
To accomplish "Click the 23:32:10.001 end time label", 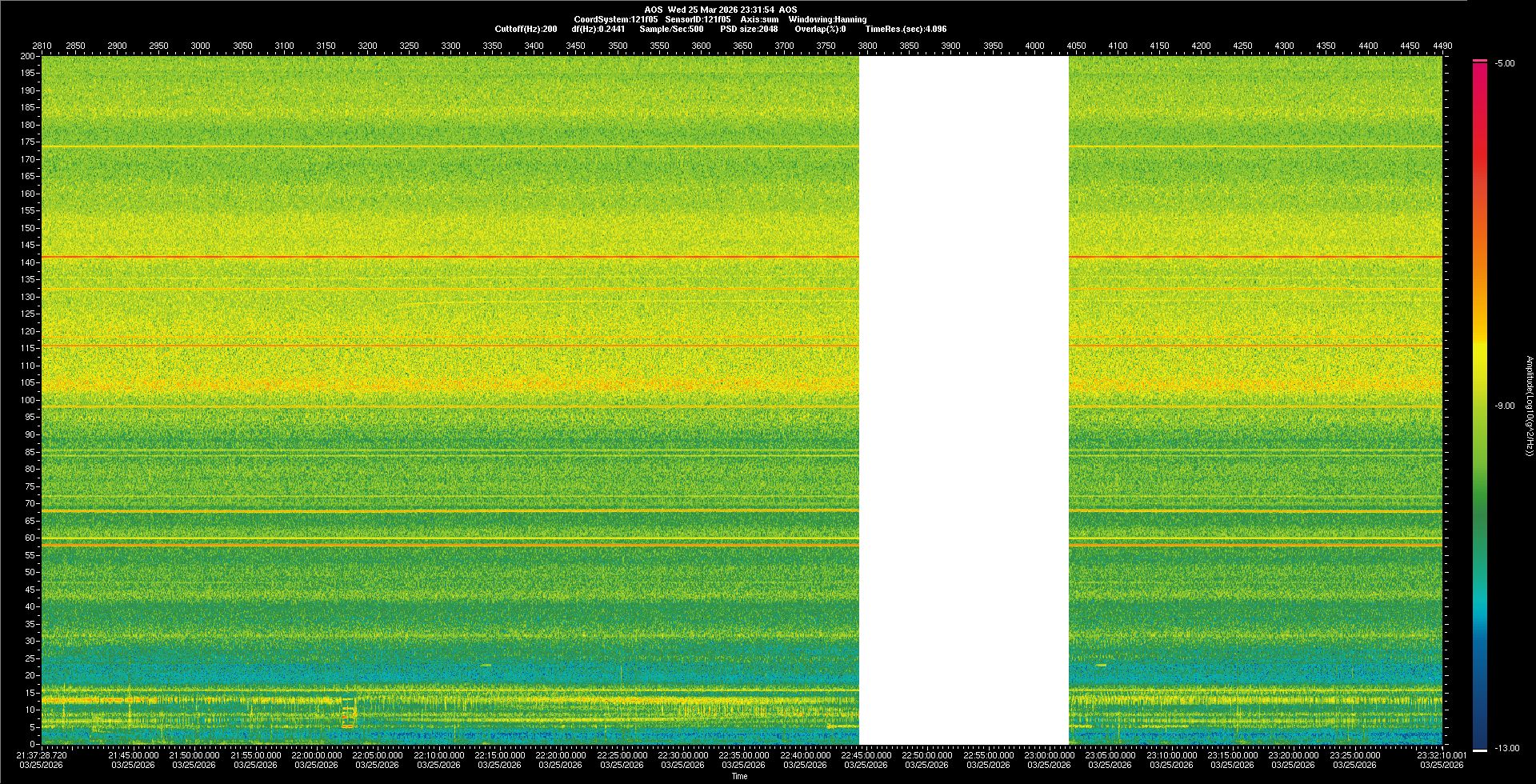I will (1442, 755).
